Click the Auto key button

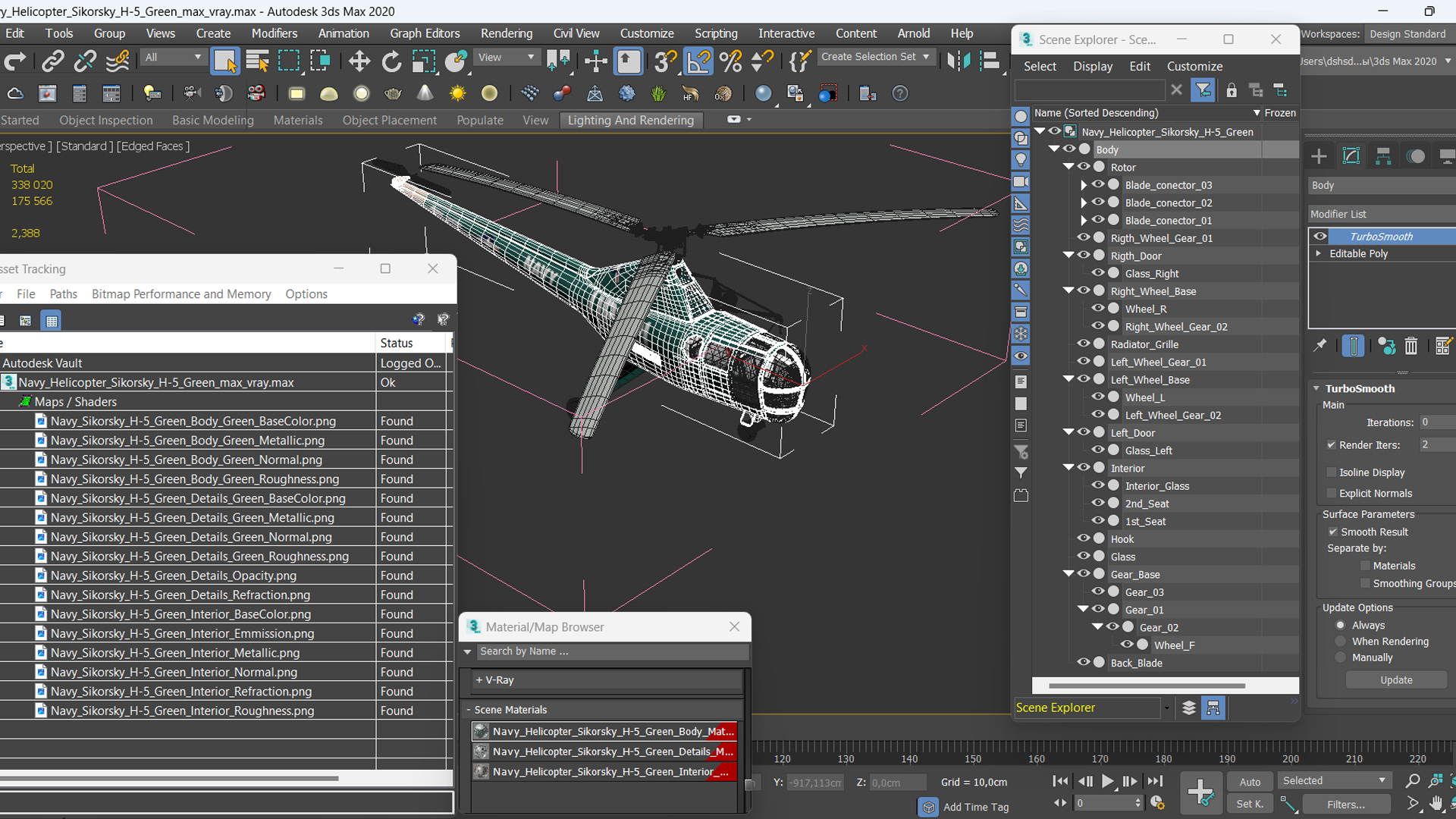pyautogui.click(x=1250, y=782)
